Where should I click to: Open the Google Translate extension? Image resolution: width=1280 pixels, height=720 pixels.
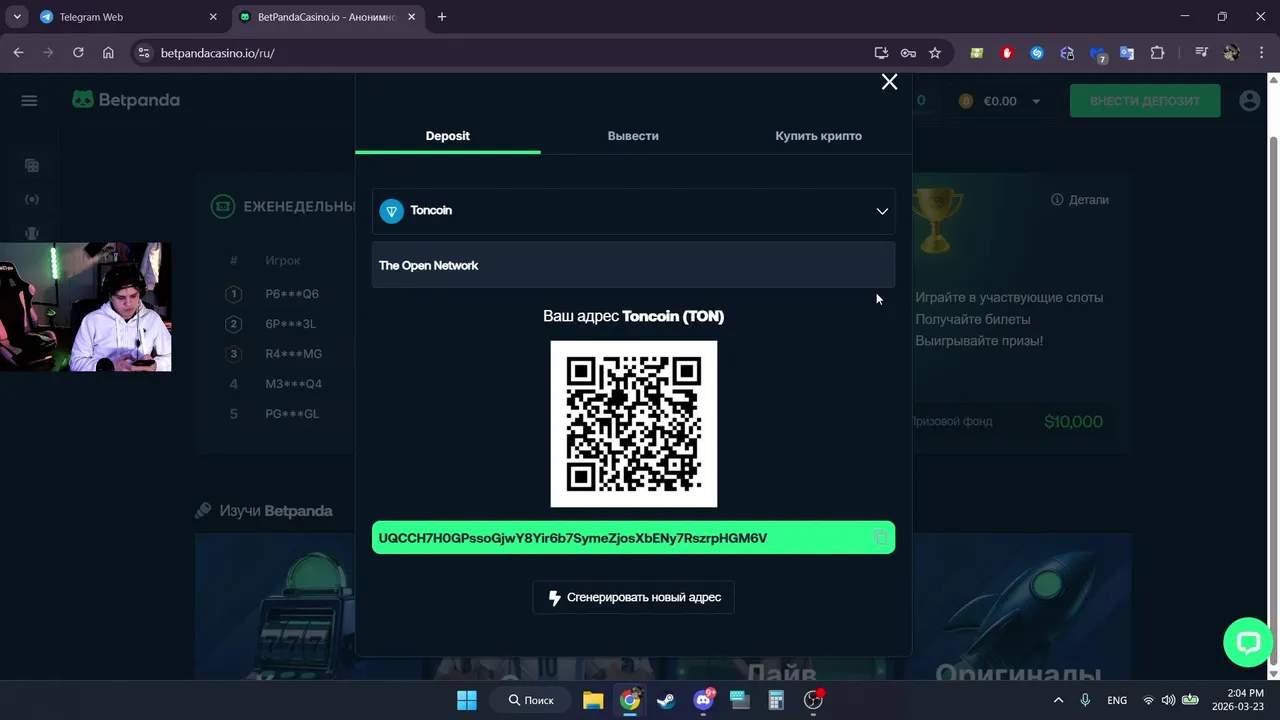[x=1127, y=53]
